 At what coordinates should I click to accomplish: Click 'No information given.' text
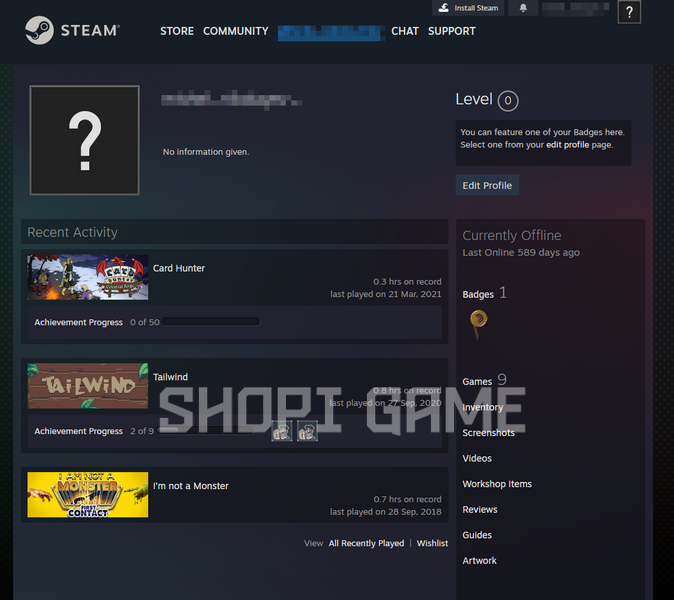206,152
